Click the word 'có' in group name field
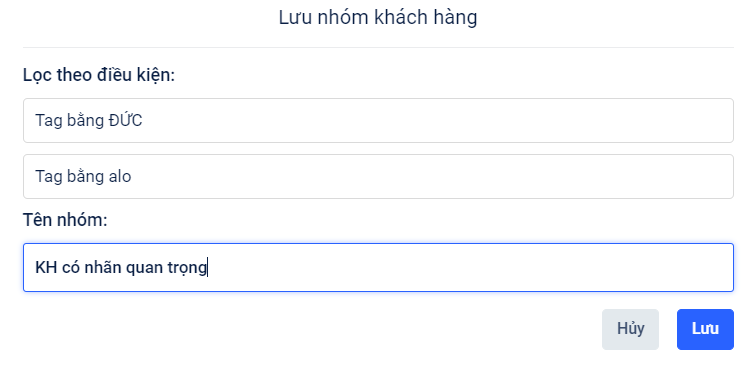This screenshot has height=365, width=753. click(71, 268)
